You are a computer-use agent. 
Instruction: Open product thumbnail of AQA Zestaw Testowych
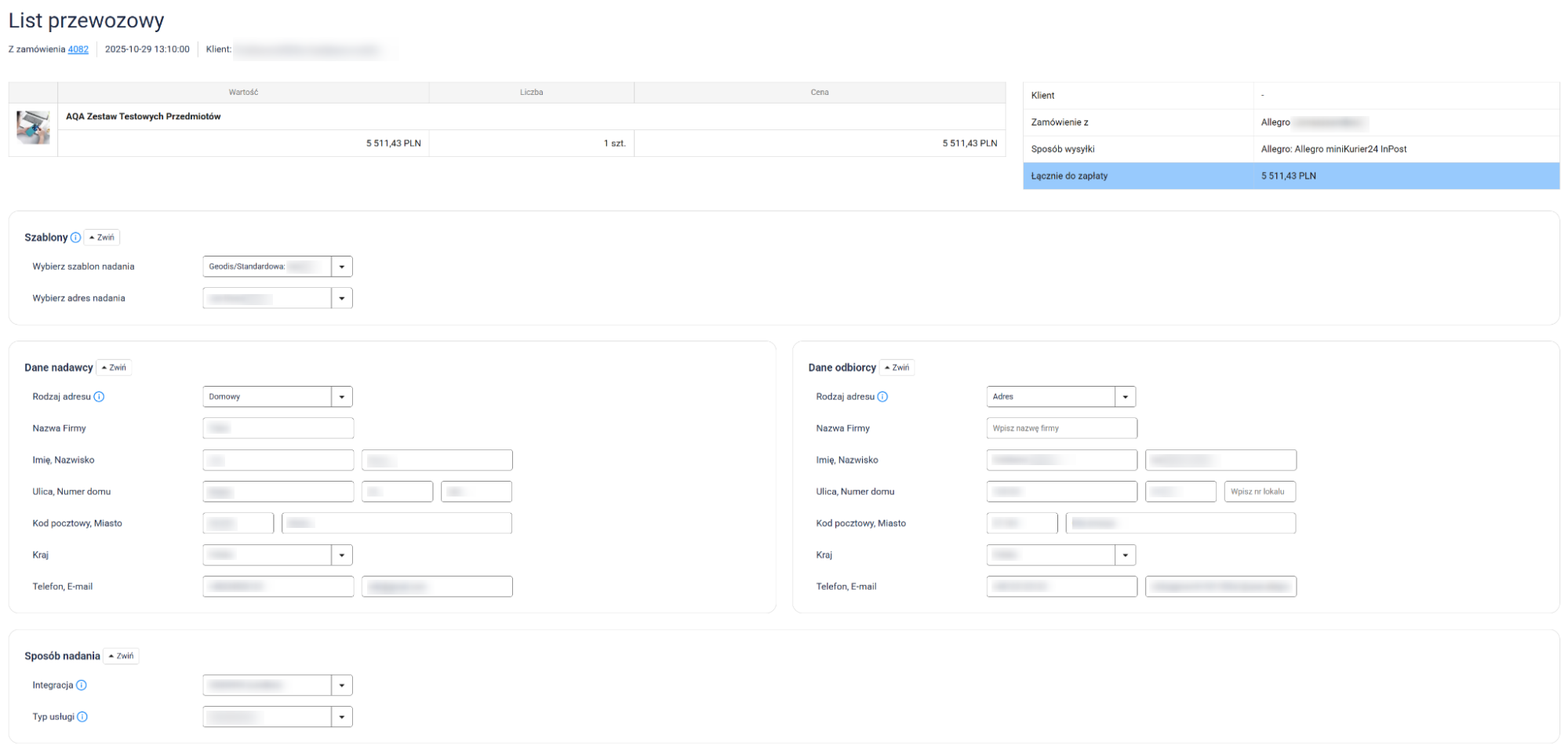tap(33, 128)
